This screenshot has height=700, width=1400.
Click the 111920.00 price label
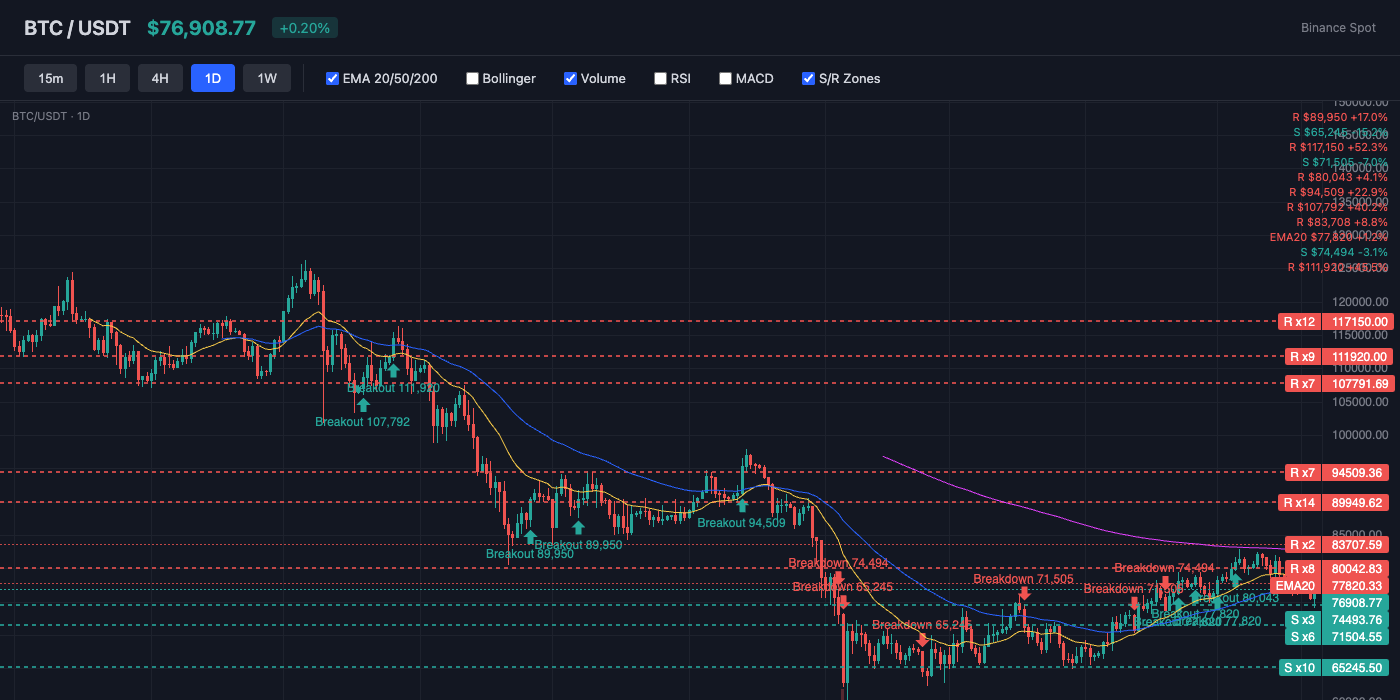click(1358, 356)
